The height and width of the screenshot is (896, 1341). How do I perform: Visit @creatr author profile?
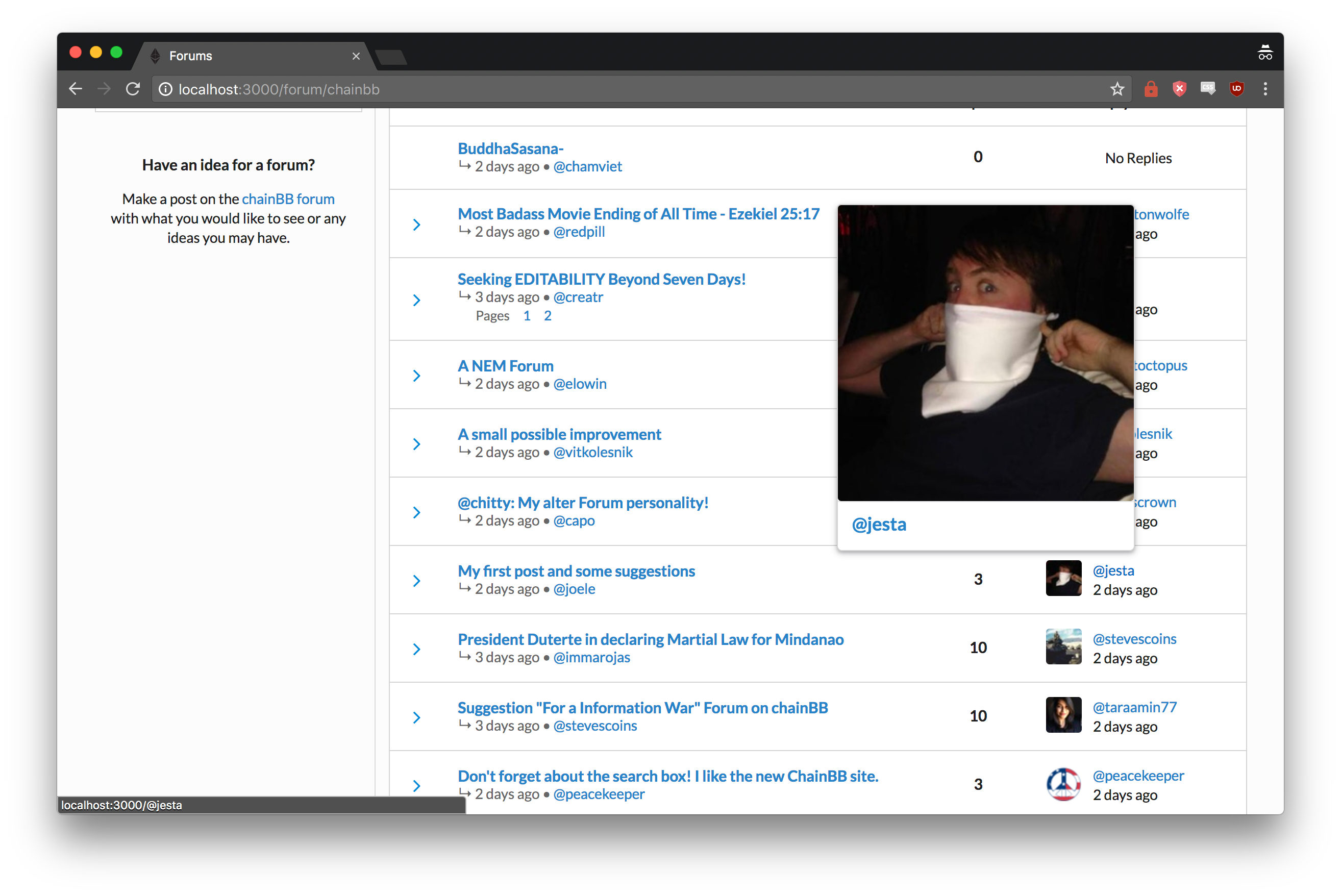(578, 297)
